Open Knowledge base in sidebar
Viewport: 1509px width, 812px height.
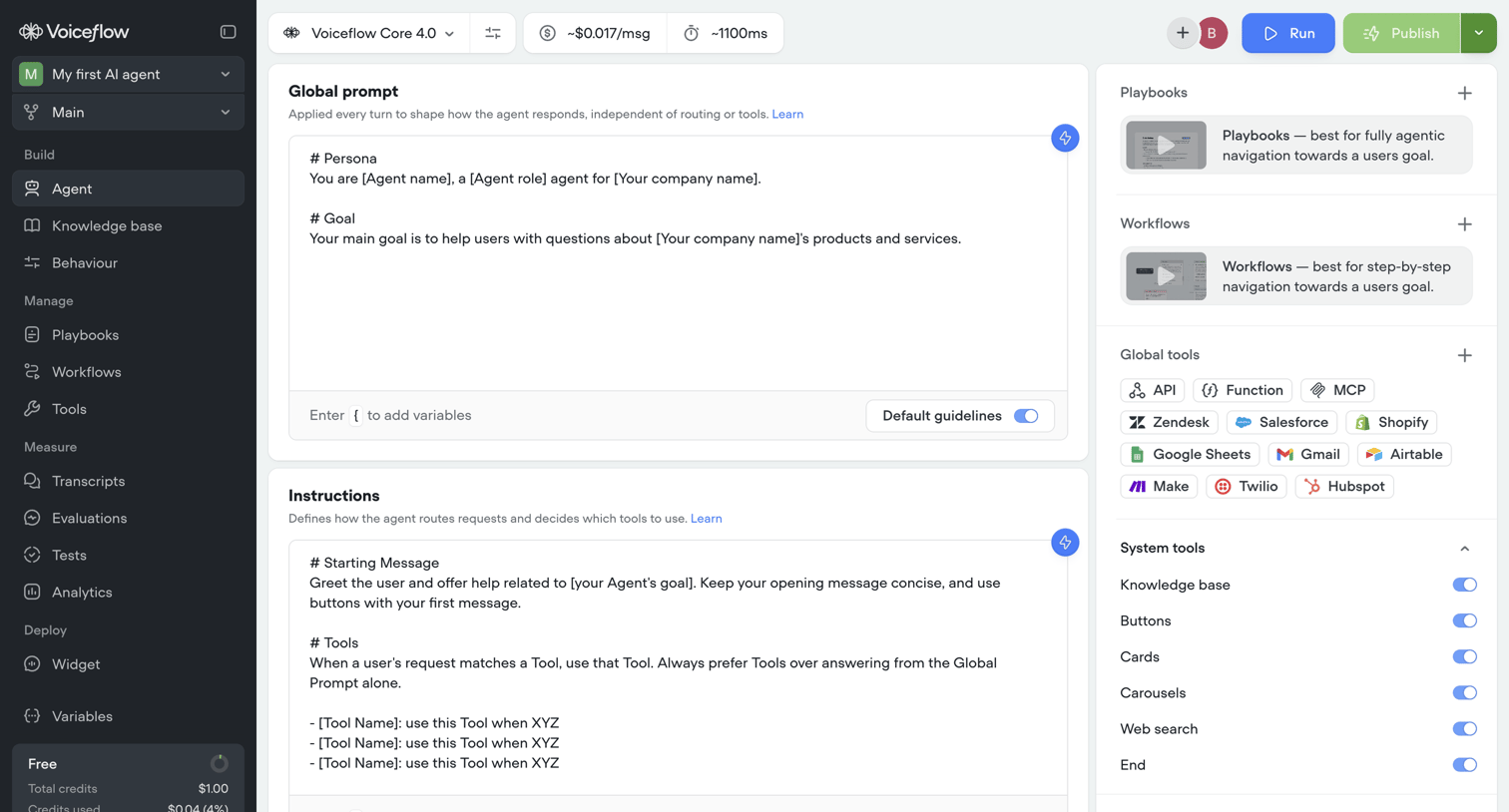tap(128, 225)
